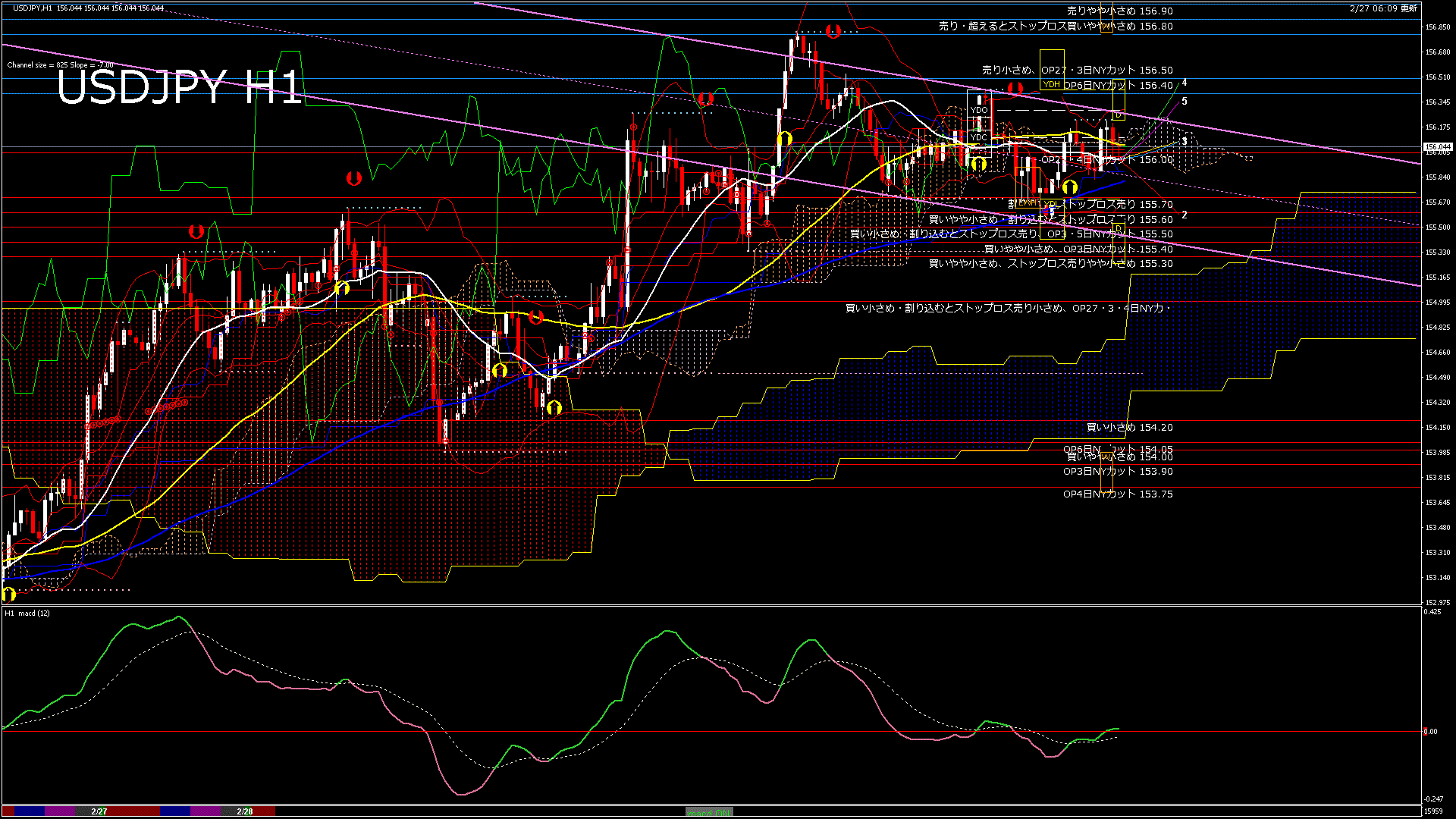Click the red sell icon near the 156.40 line

click(x=1015, y=86)
